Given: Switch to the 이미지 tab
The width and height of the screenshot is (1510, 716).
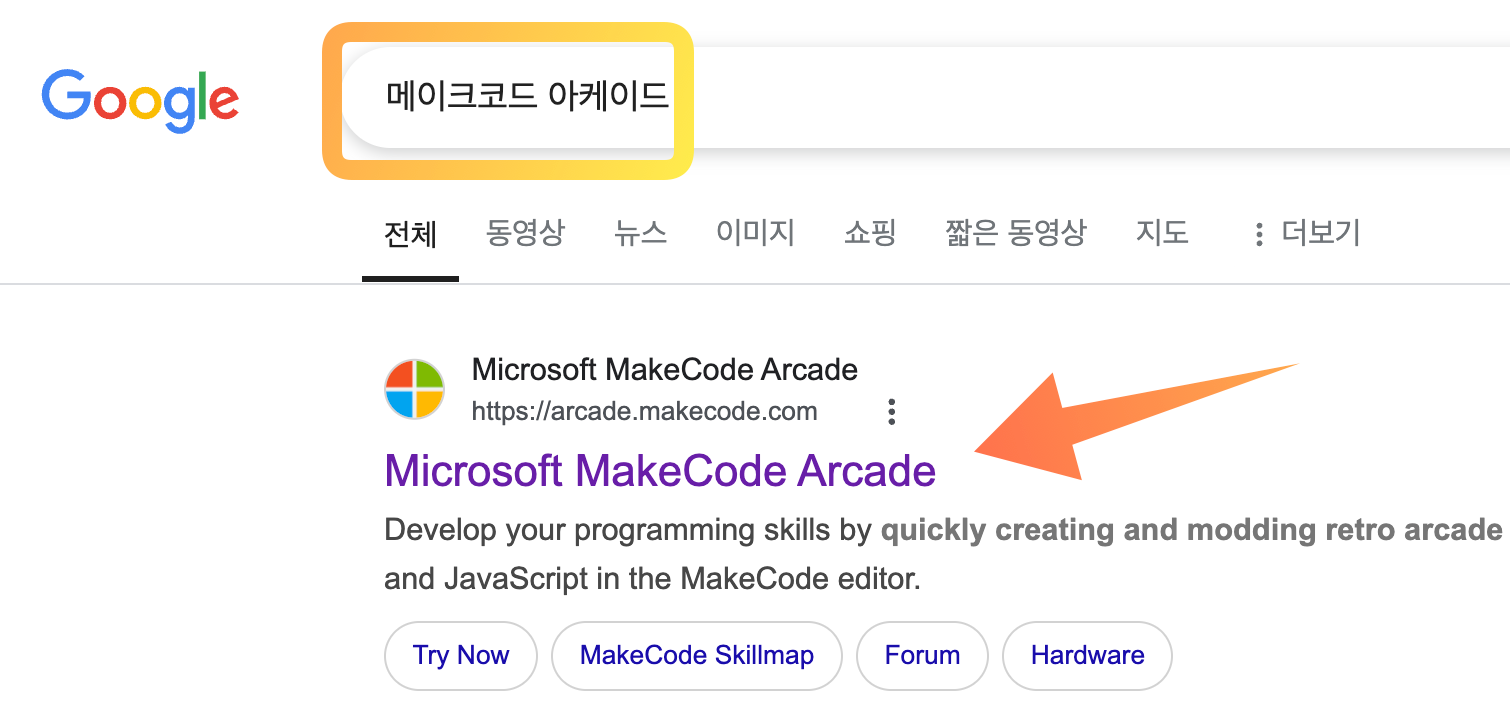Looking at the screenshot, I should [x=755, y=234].
